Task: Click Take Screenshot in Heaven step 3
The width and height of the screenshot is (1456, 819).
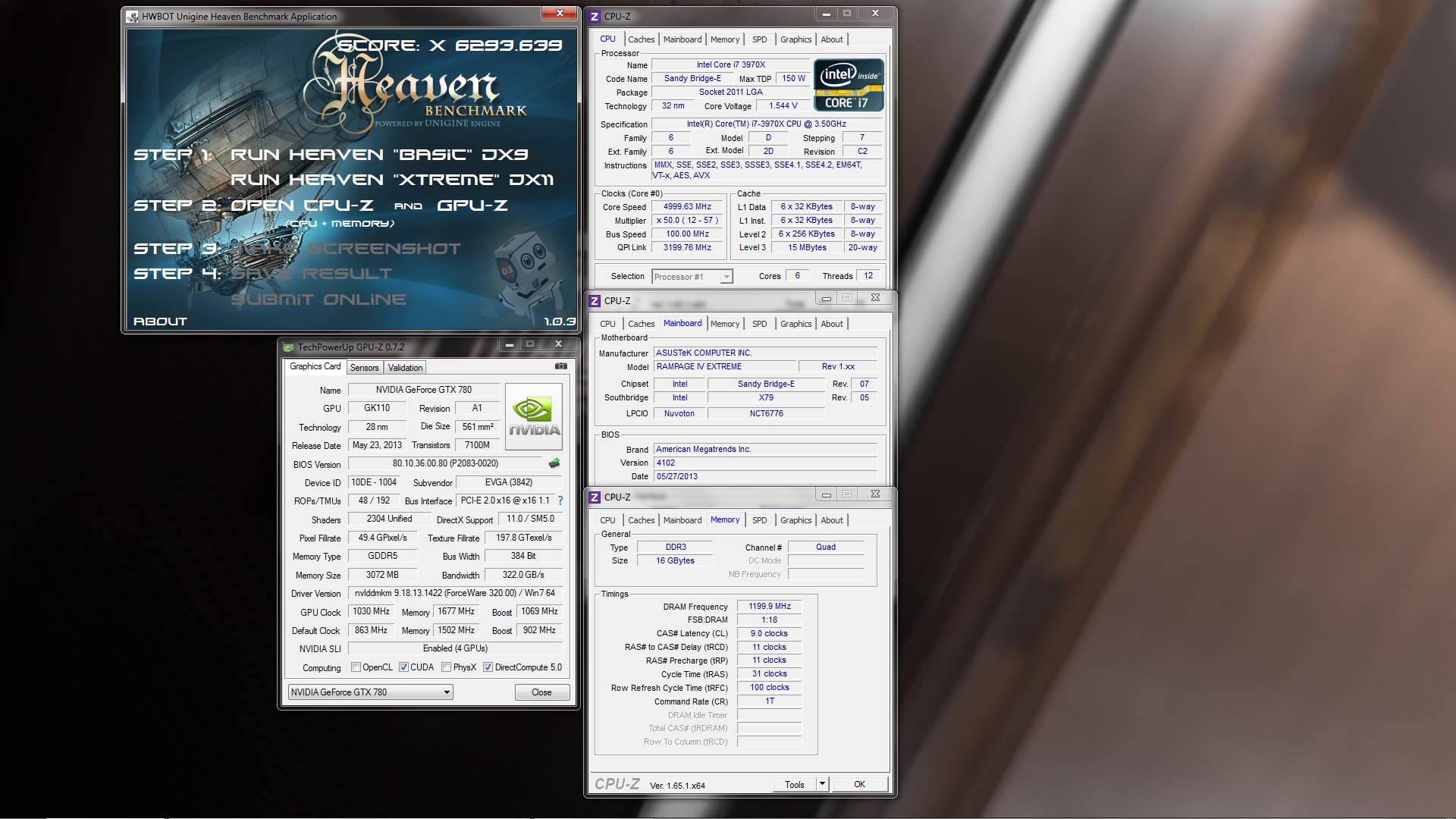Action: click(346, 249)
